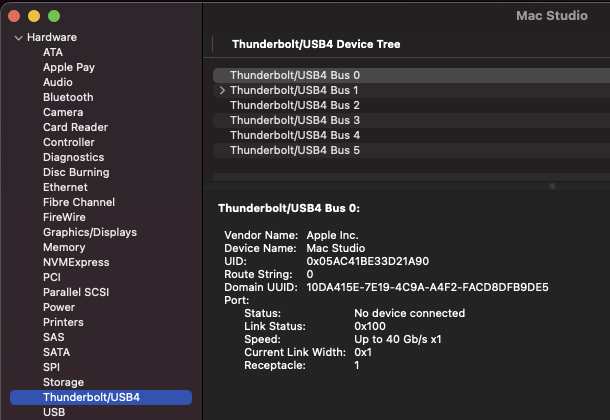Open the Ethernet category
This screenshot has width=610, height=420.
pos(65,187)
